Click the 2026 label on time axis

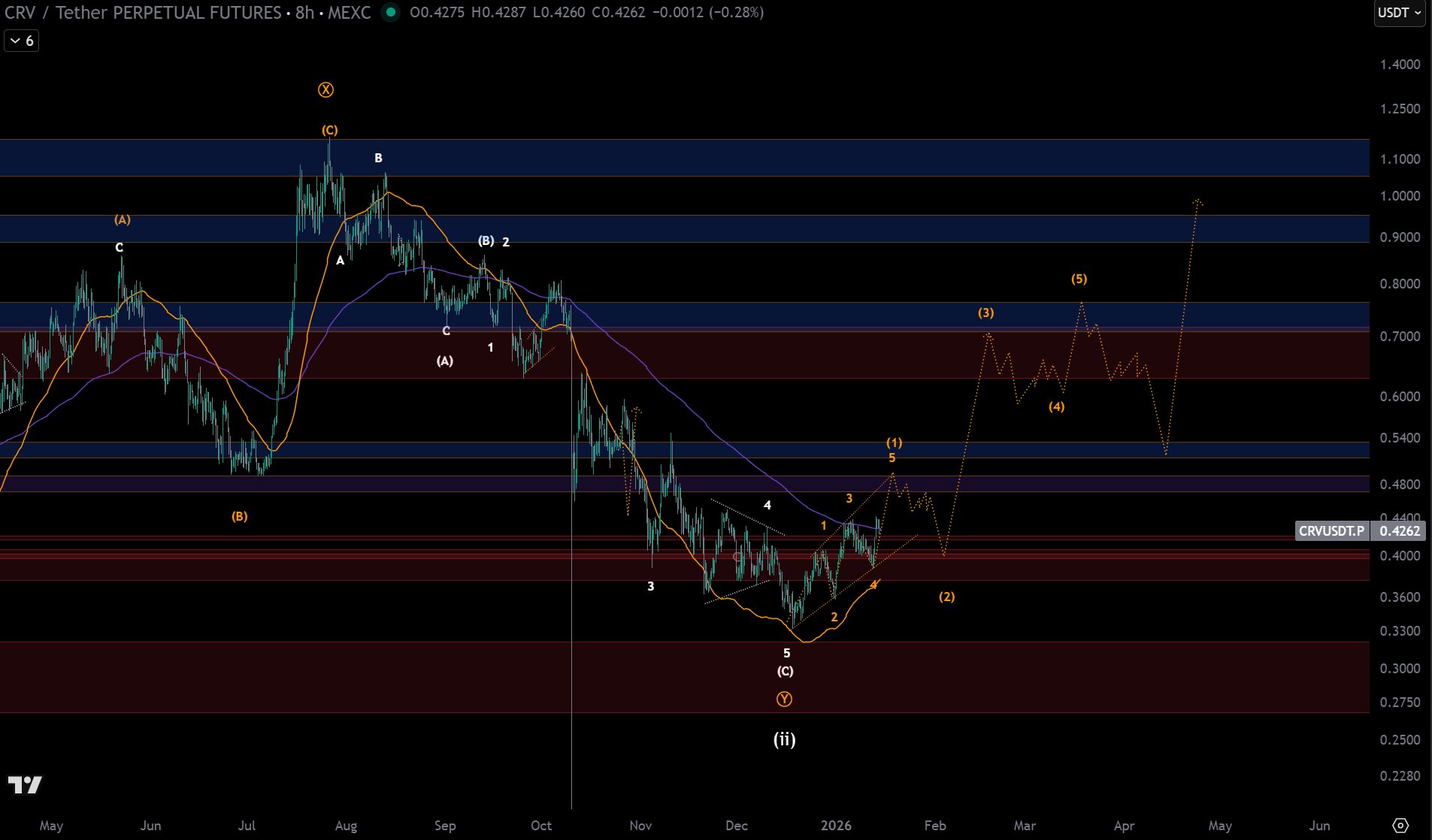(836, 826)
